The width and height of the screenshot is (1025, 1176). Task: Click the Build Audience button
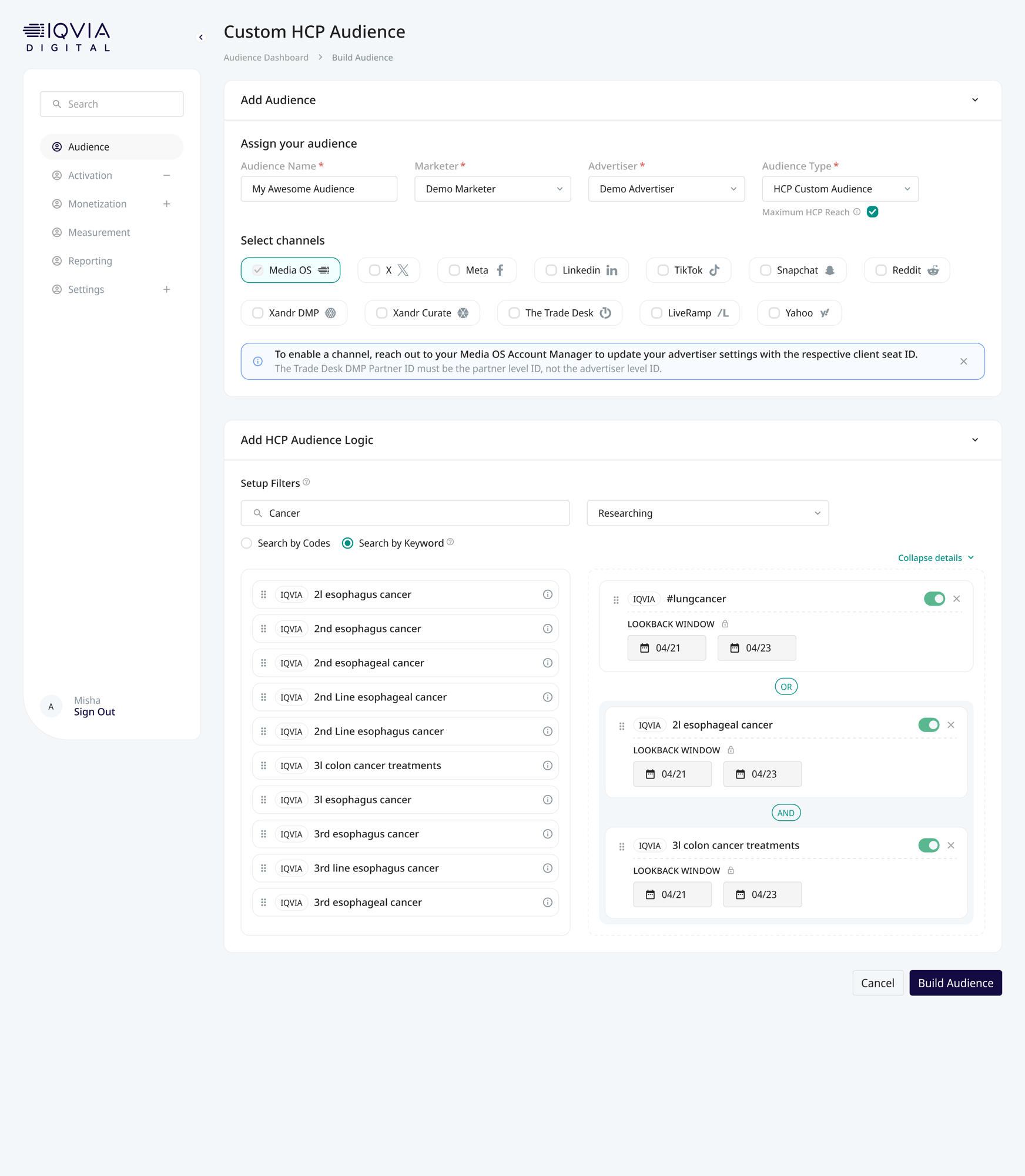(x=955, y=983)
